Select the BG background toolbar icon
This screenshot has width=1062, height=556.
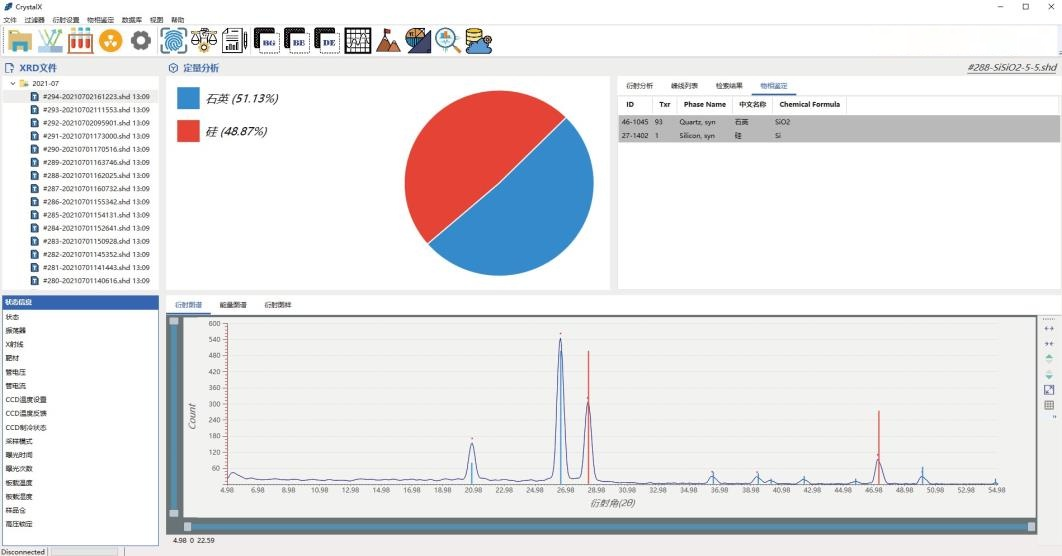pyautogui.click(x=266, y=40)
